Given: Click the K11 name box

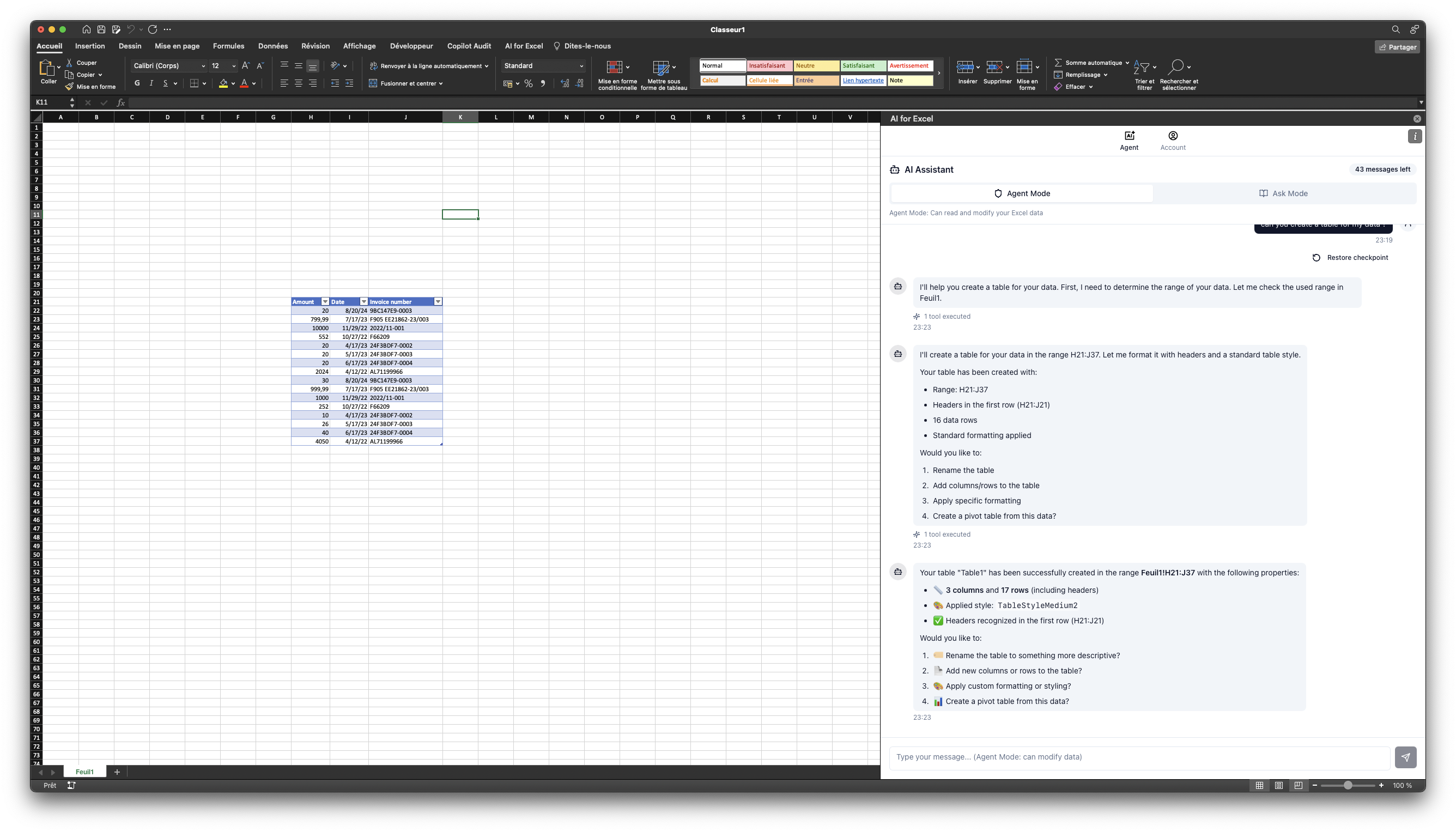Looking at the screenshot, I should click(50, 102).
